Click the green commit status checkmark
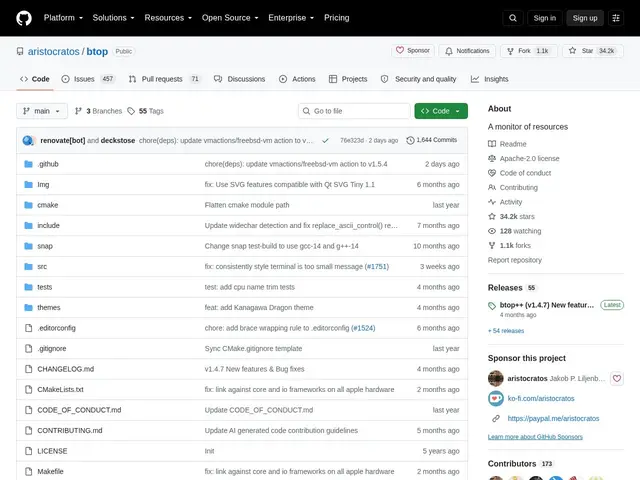The image size is (640, 480). (x=325, y=140)
